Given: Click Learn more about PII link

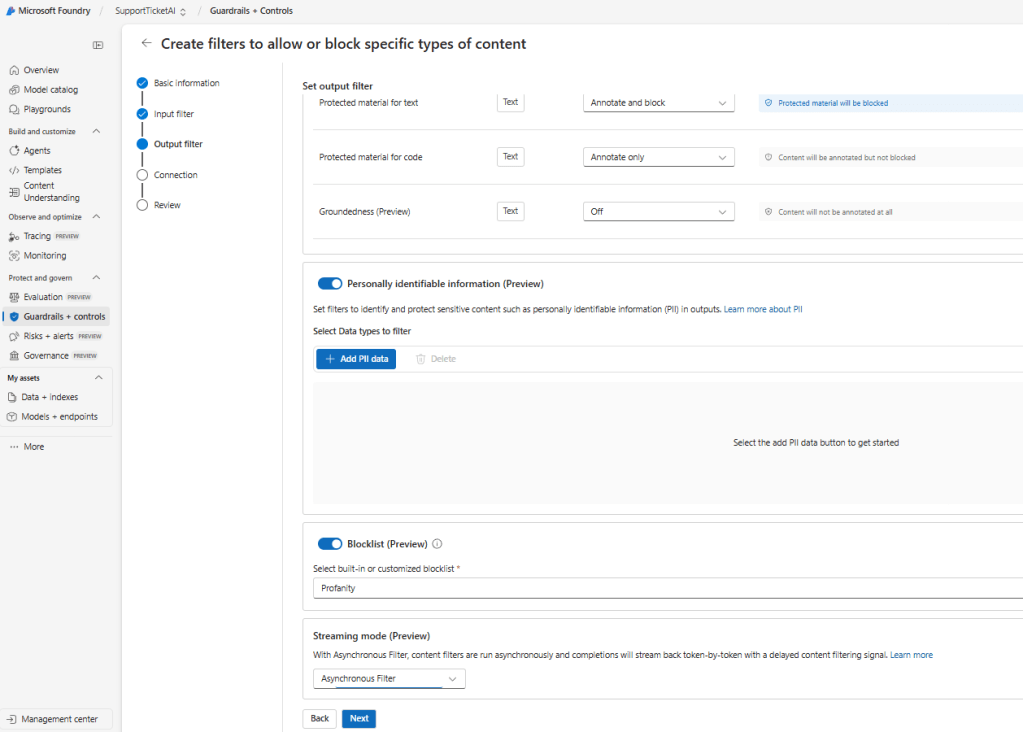Looking at the screenshot, I should coord(763,310).
